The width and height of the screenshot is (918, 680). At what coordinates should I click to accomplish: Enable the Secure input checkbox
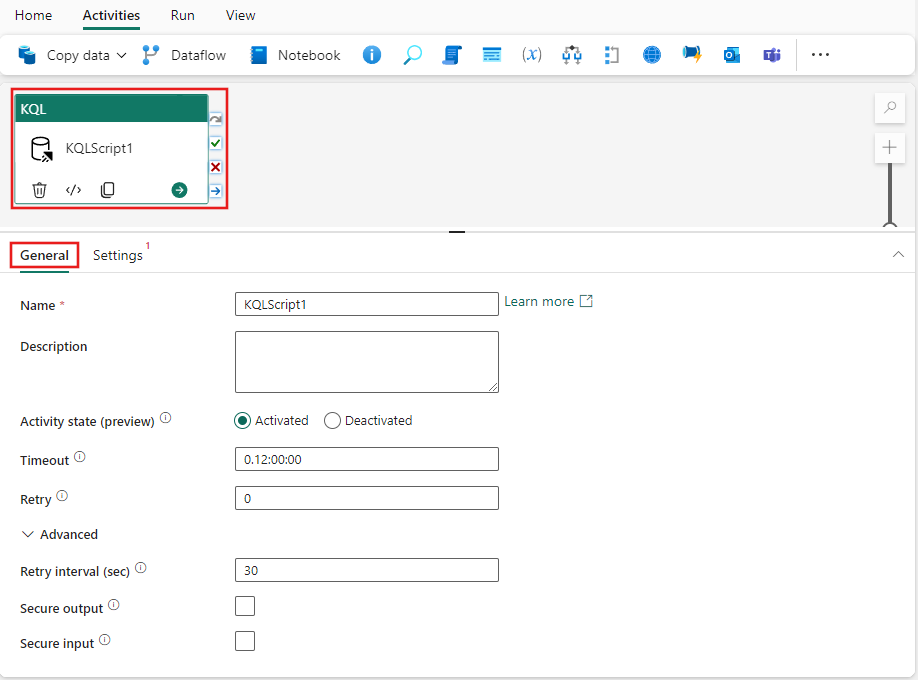[245, 641]
